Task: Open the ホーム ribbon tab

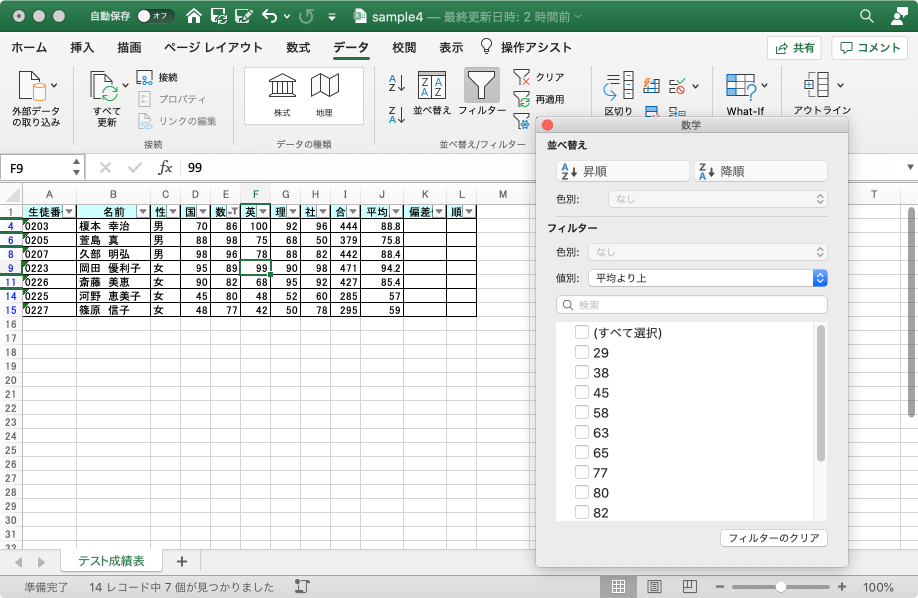Action: [29, 47]
